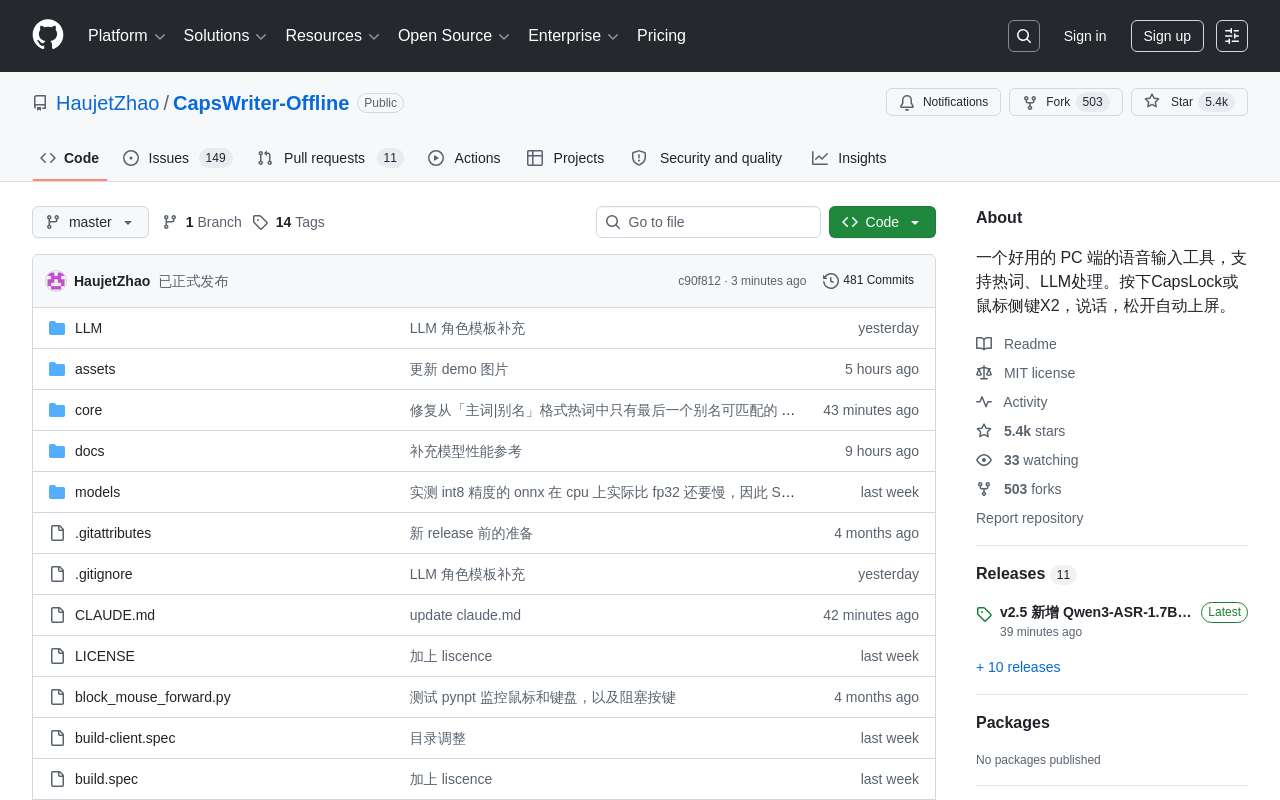Screen dimensions: 1280x800
Task: Click the CLAUDE.md file icon
Action: point(57,615)
